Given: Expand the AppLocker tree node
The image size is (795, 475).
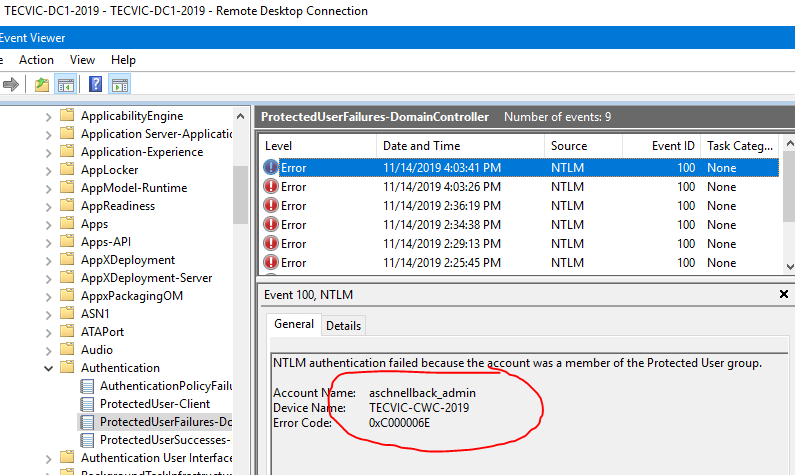Looking at the screenshot, I should point(48,171).
